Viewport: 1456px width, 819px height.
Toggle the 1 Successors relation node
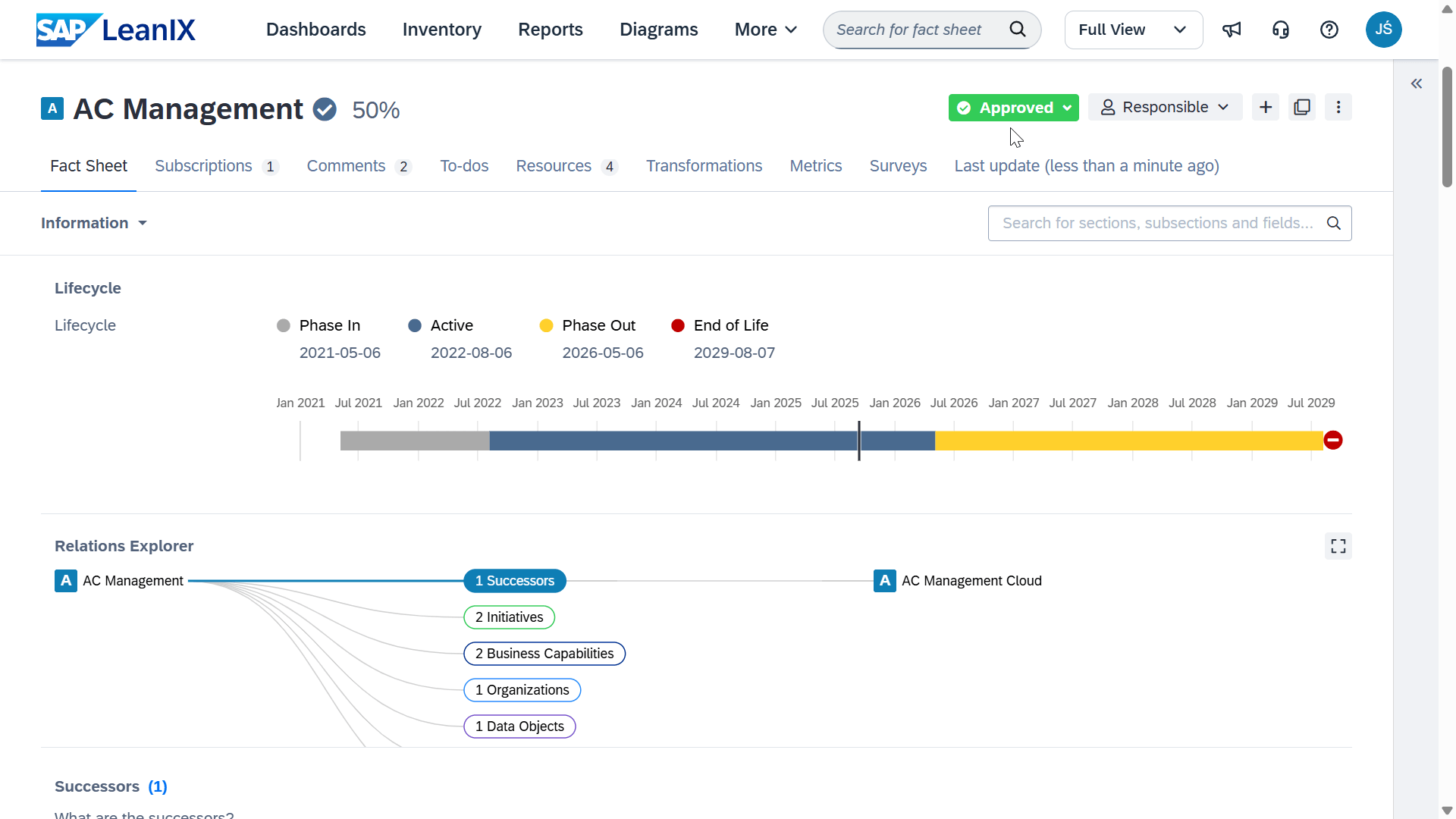[515, 581]
